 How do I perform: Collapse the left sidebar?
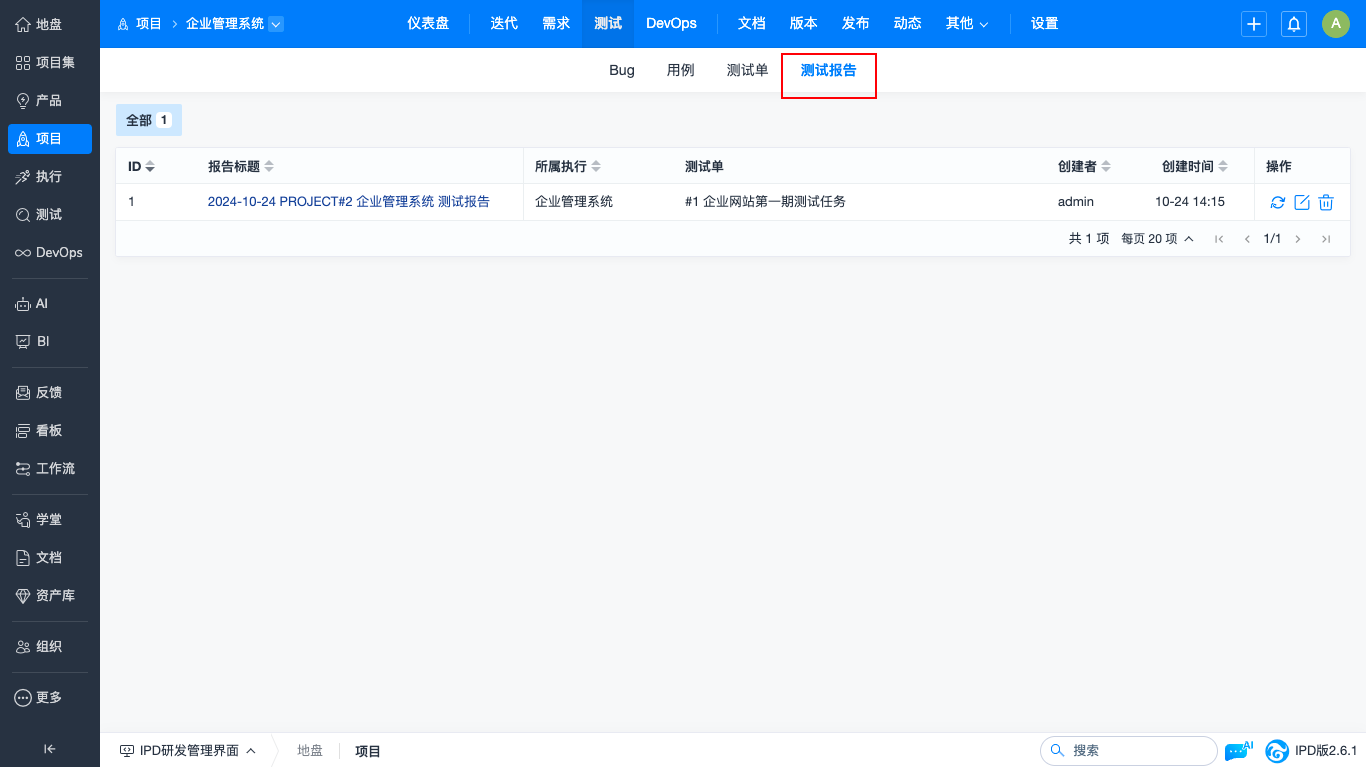pyautogui.click(x=50, y=749)
